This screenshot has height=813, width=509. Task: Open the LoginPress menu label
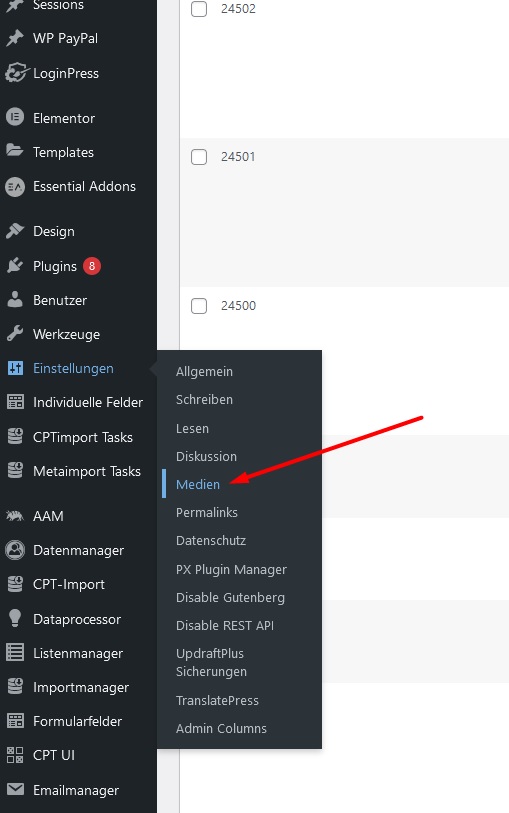66,74
